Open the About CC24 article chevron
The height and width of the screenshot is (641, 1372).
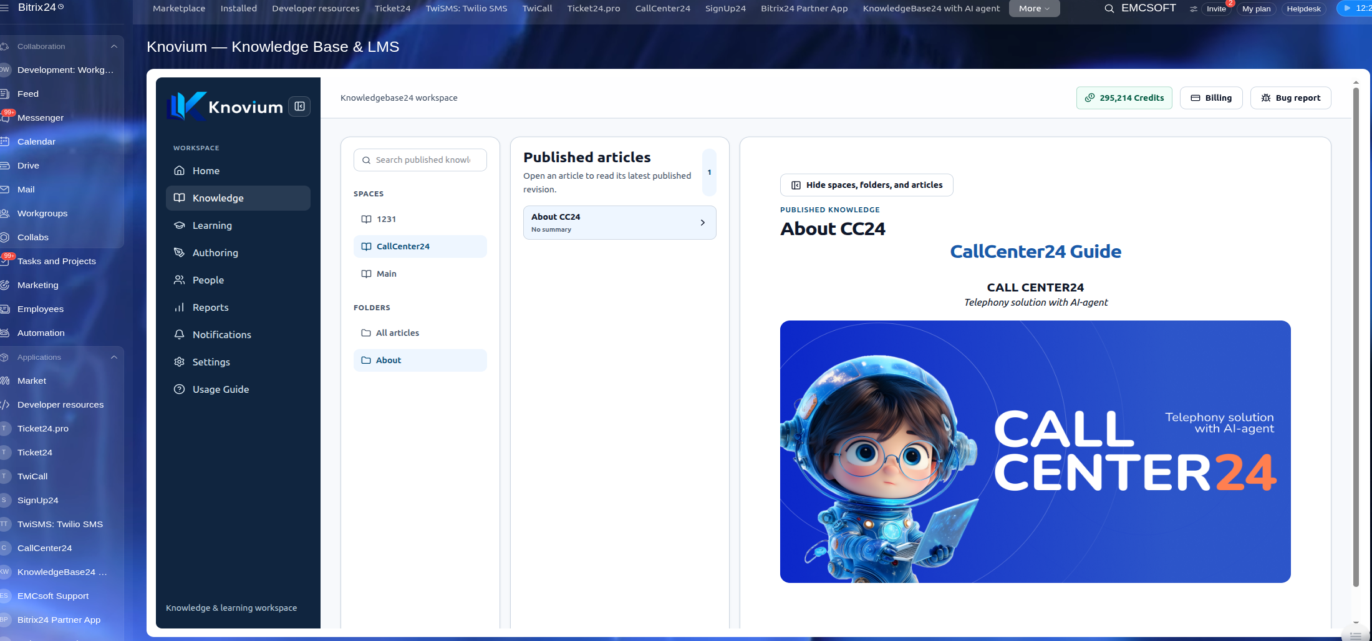pyautogui.click(x=702, y=223)
